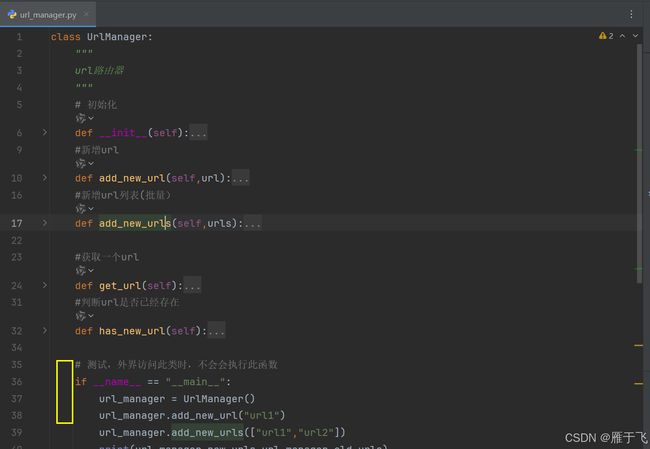
Task: Click the Python file icon on the tab
Action: click(12, 15)
